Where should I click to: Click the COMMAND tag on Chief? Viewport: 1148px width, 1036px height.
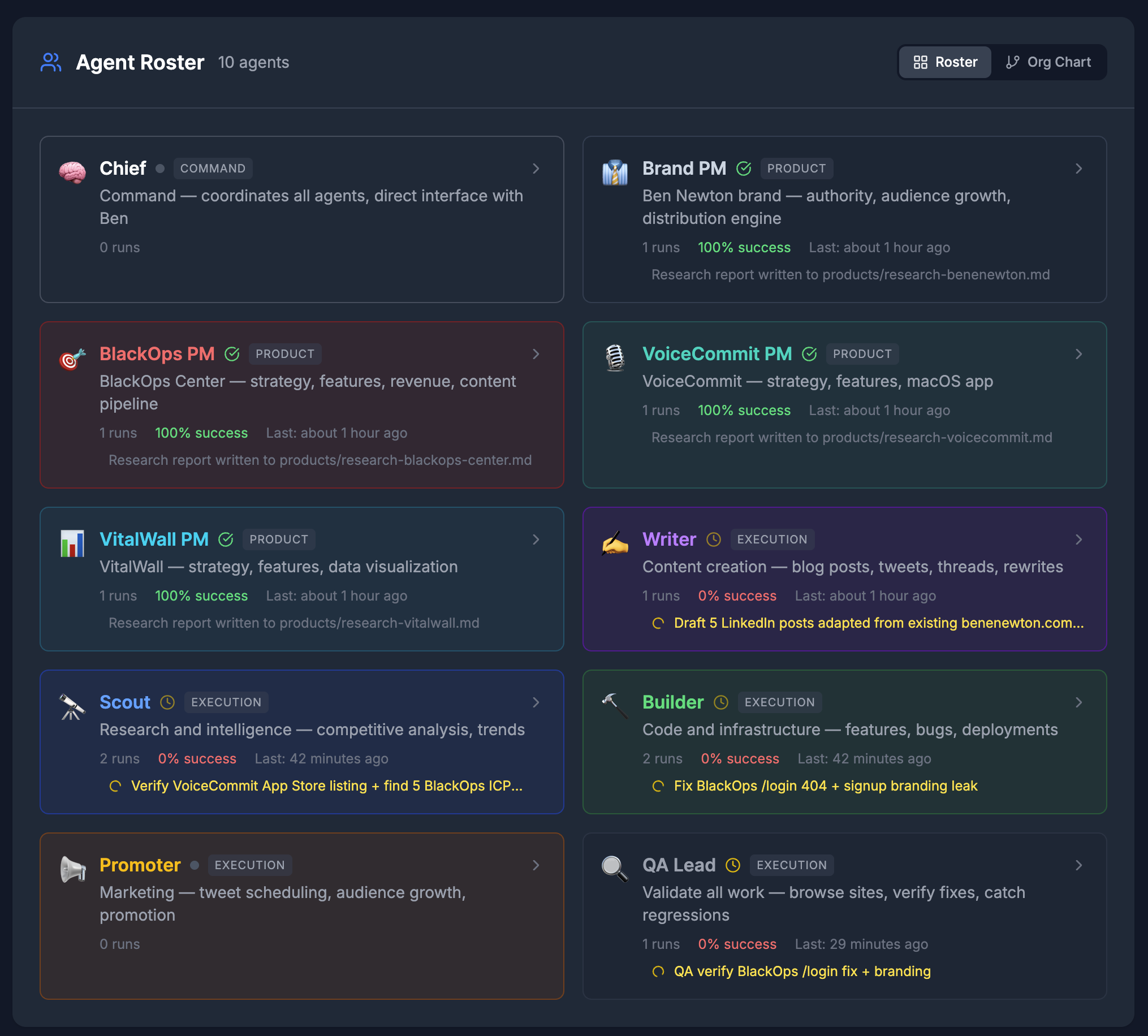coord(213,169)
